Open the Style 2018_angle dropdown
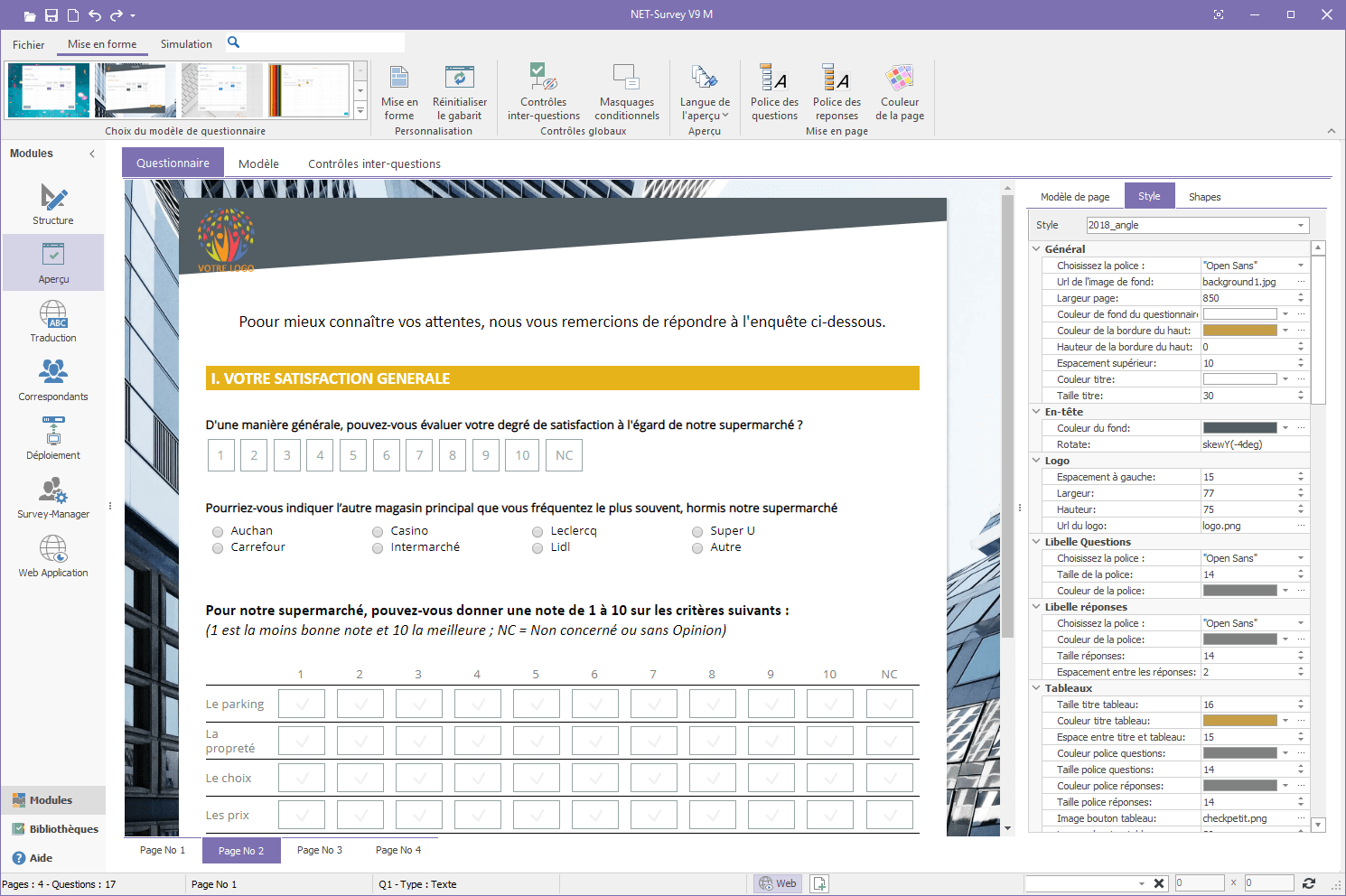Image resolution: width=1346 pixels, height=896 pixels. 1197,225
